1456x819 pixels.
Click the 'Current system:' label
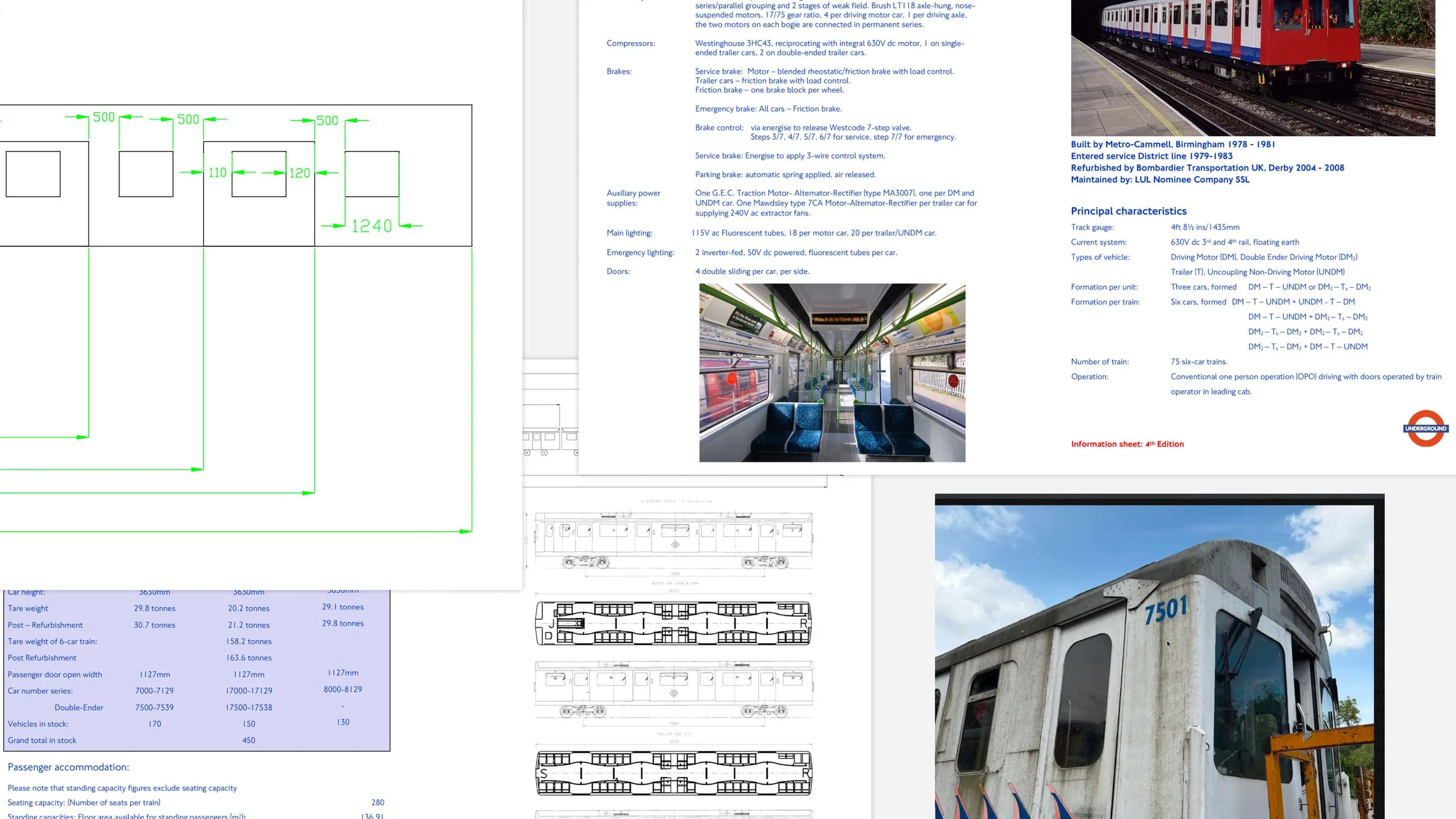point(1099,242)
